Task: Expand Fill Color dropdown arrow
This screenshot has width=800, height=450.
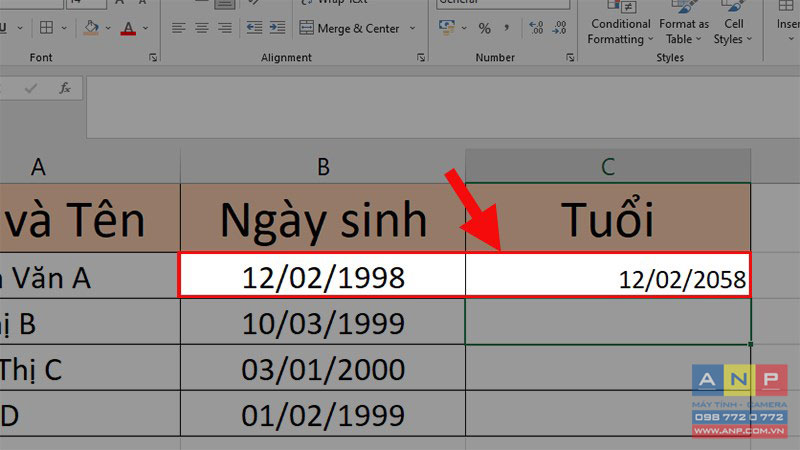Action: 108,28
